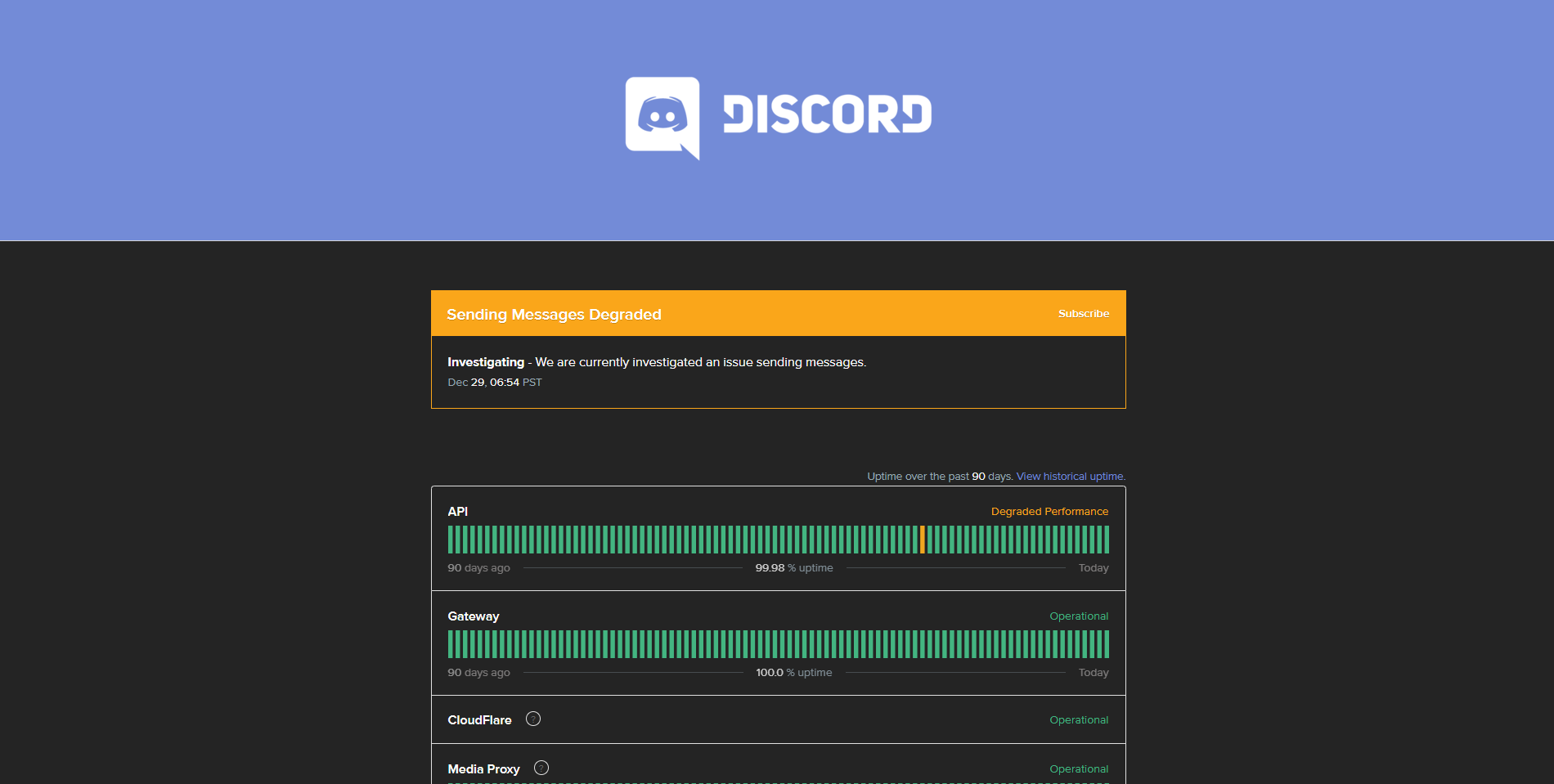Screen dimensions: 1554x784
Task: Click the Today label under API chart
Action: 1094,567
